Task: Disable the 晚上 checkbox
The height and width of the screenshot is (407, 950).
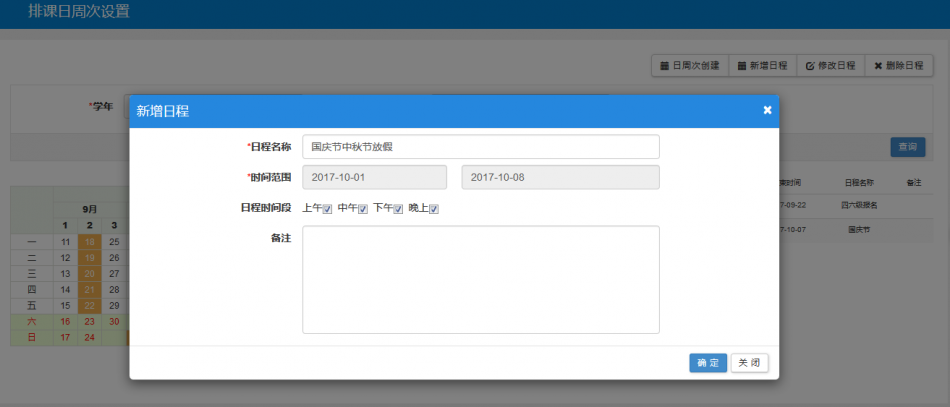Action: tap(434, 209)
